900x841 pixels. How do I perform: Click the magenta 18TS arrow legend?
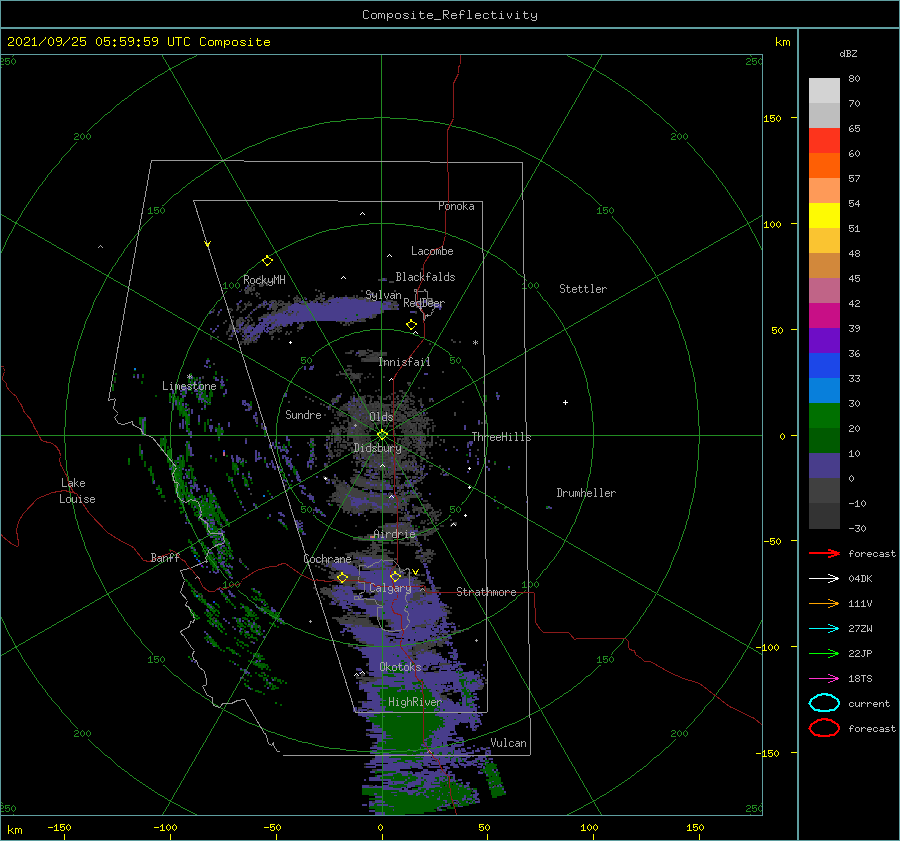(x=824, y=679)
